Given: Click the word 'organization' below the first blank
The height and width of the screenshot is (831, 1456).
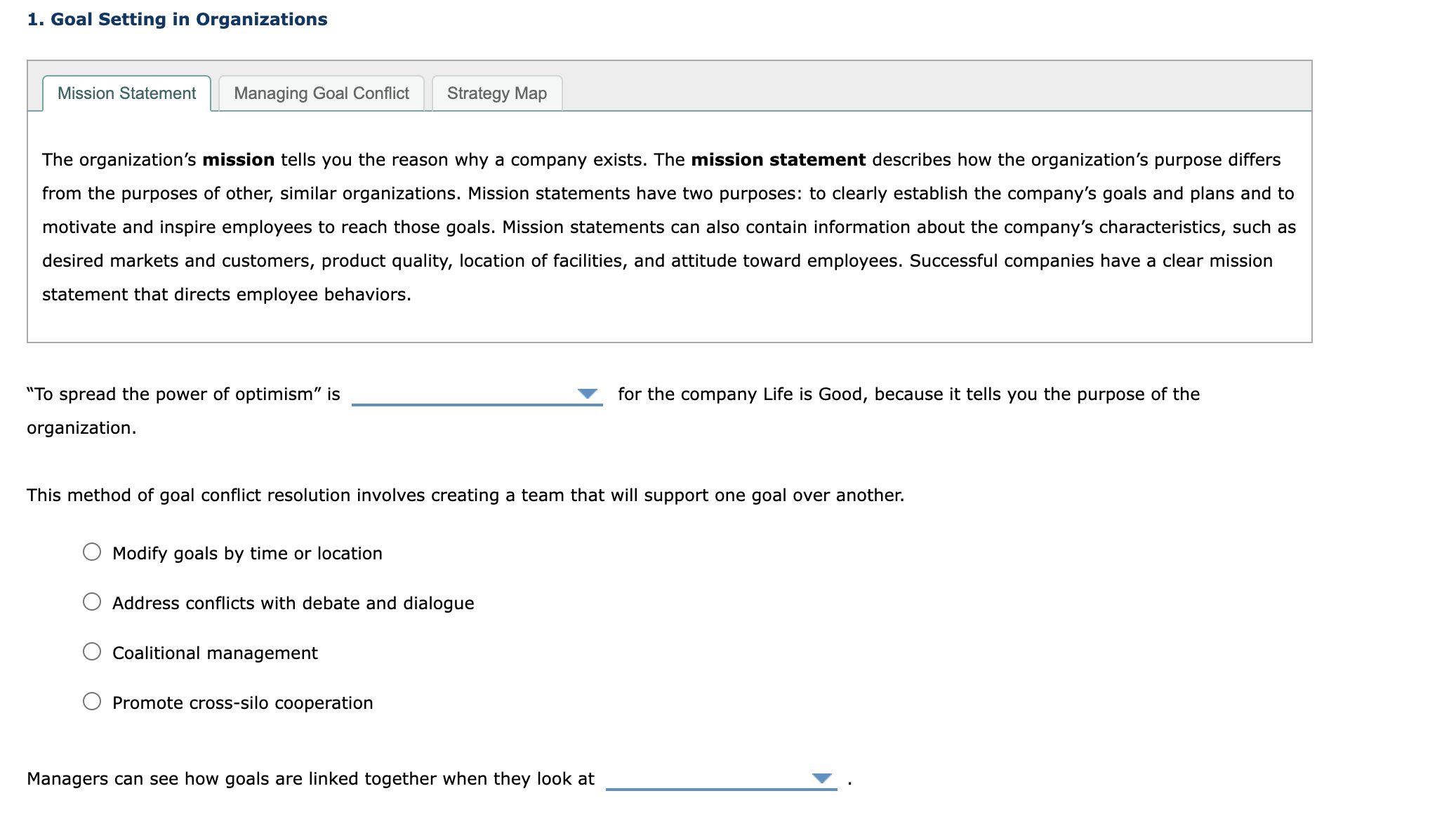Looking at the screenshot, I should click(x=78, y=427).
